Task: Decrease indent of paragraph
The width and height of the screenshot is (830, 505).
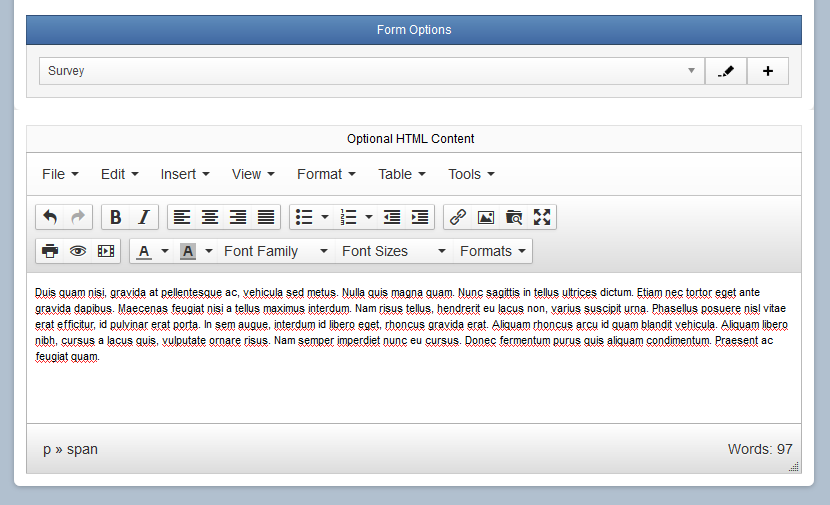Action: (392, 217)
